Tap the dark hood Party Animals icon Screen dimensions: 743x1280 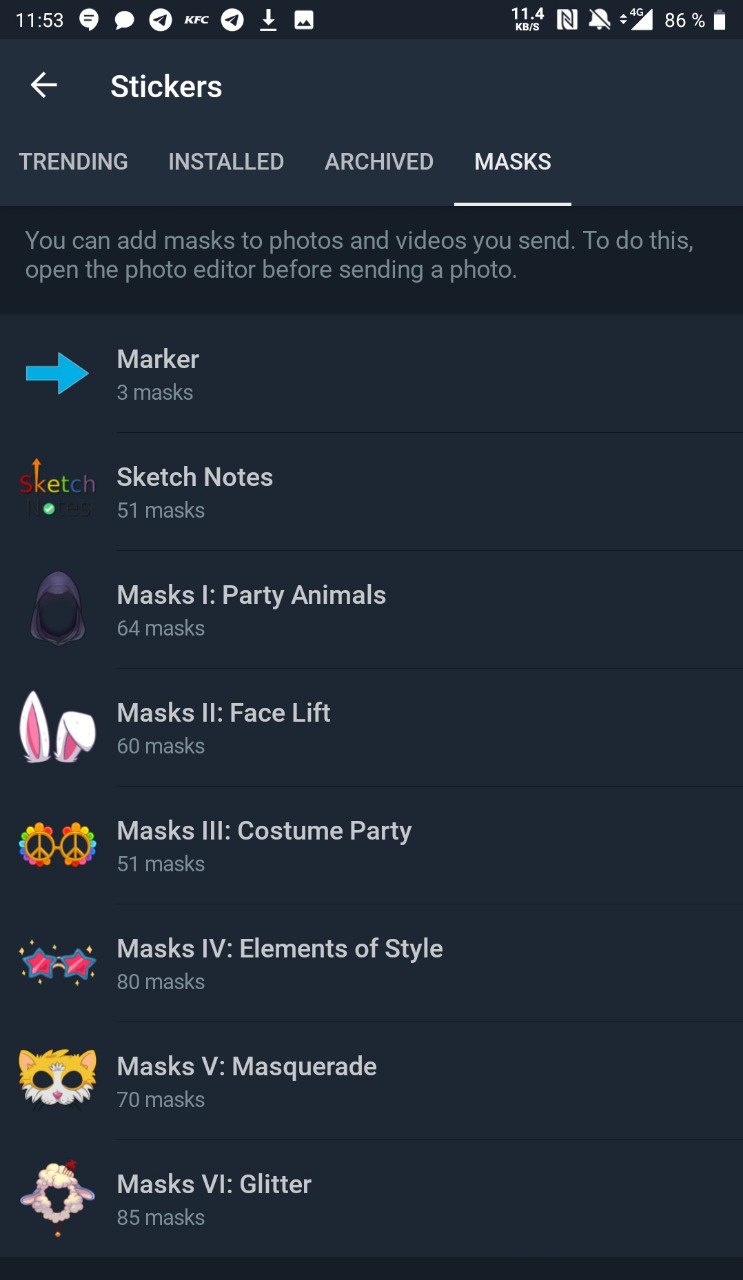[x=57, y=609]
